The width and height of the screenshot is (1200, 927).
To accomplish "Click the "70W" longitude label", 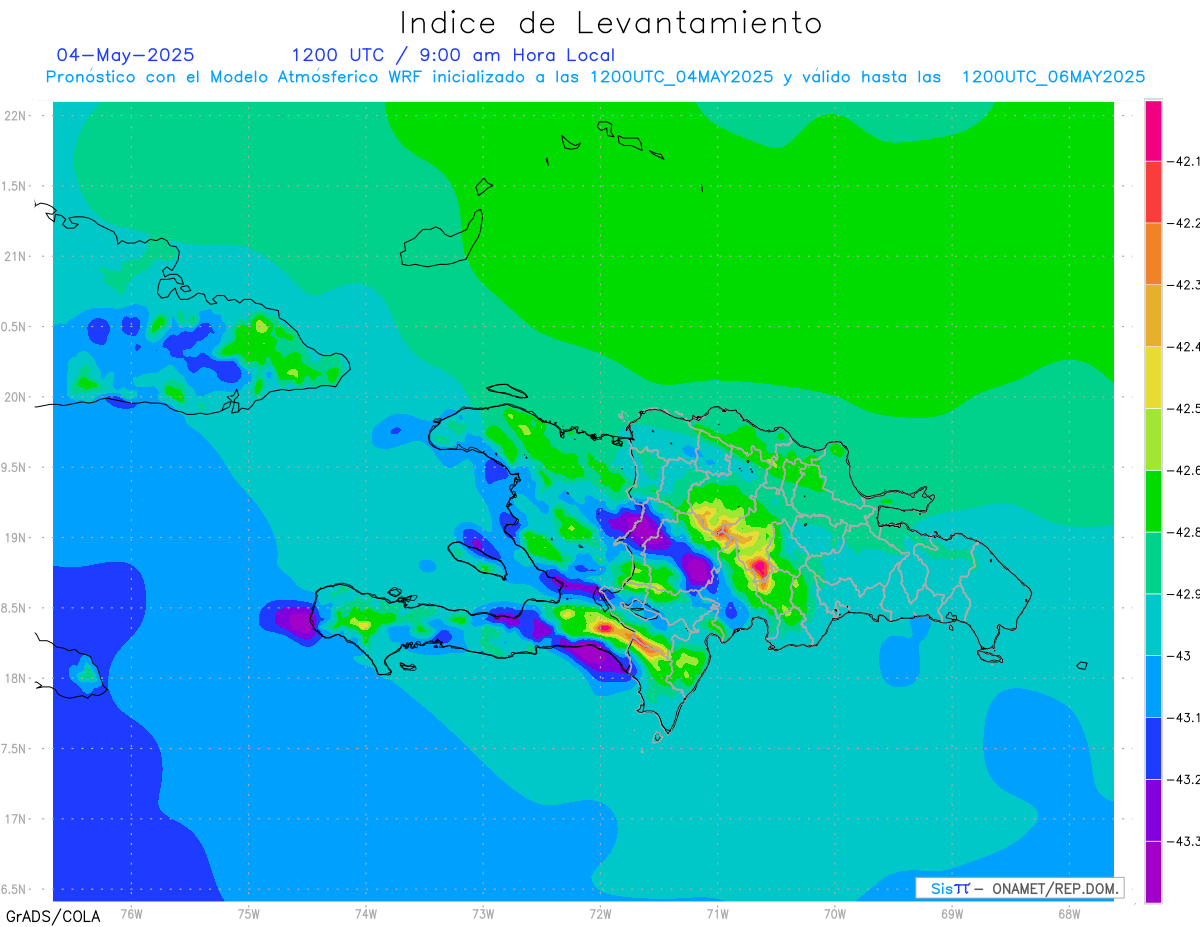I will pos(834,914).
